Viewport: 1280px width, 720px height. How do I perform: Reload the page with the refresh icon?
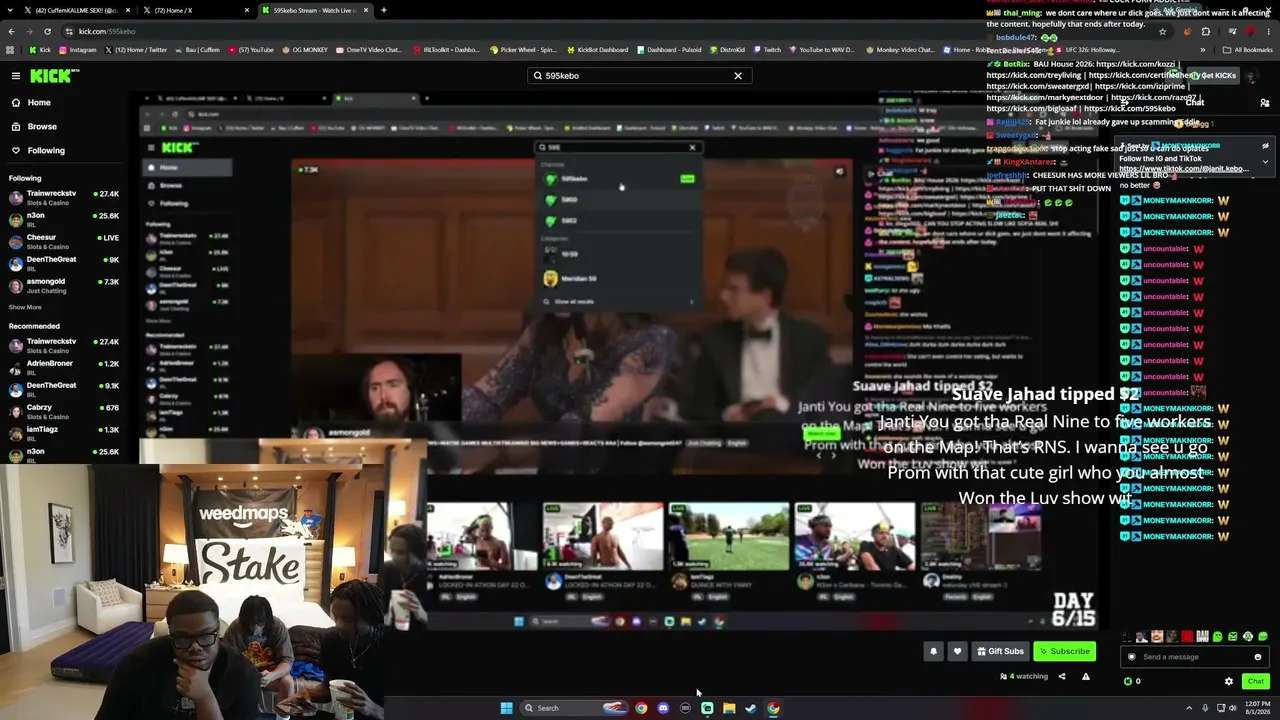47,31
